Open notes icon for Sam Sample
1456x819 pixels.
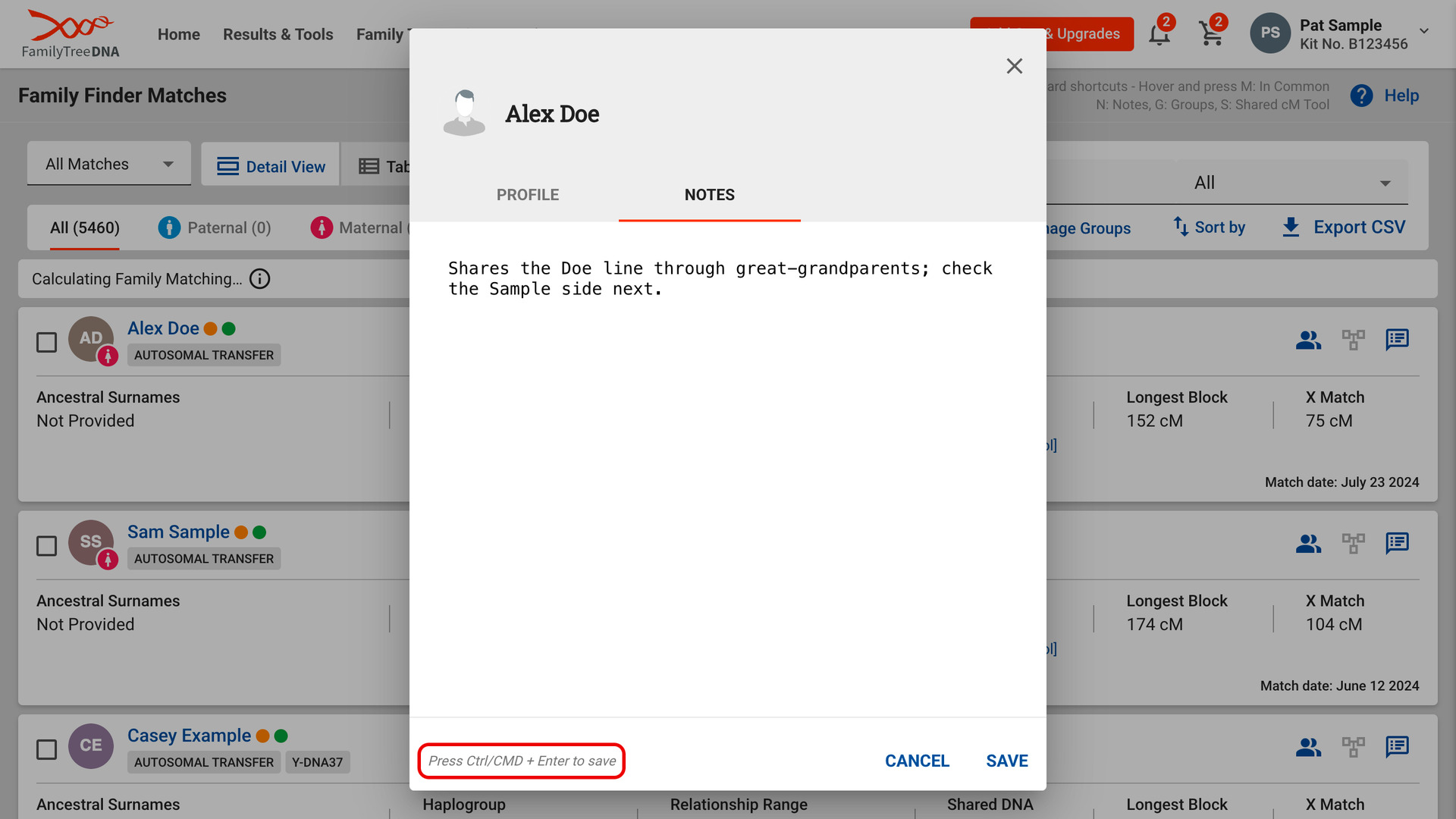1397,544
